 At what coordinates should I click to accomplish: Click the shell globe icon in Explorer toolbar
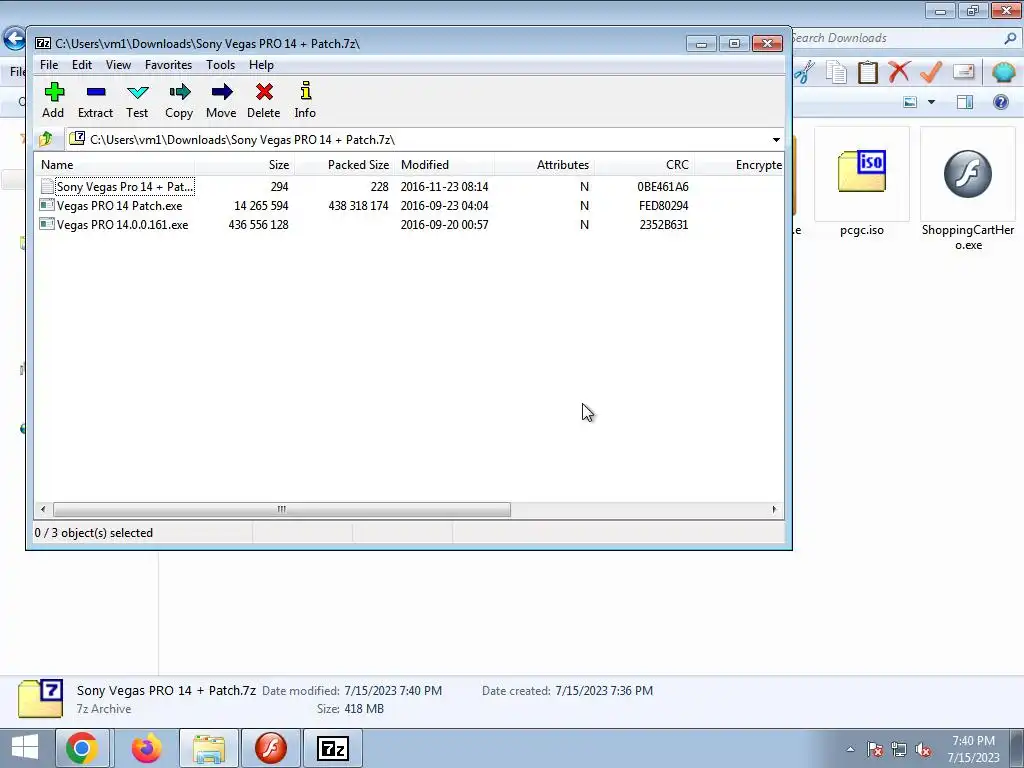[1004, 72]
